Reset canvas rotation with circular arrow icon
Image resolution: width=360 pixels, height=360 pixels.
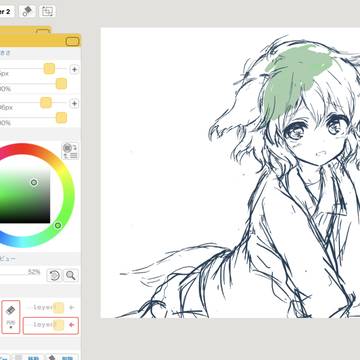pos(54,275)
